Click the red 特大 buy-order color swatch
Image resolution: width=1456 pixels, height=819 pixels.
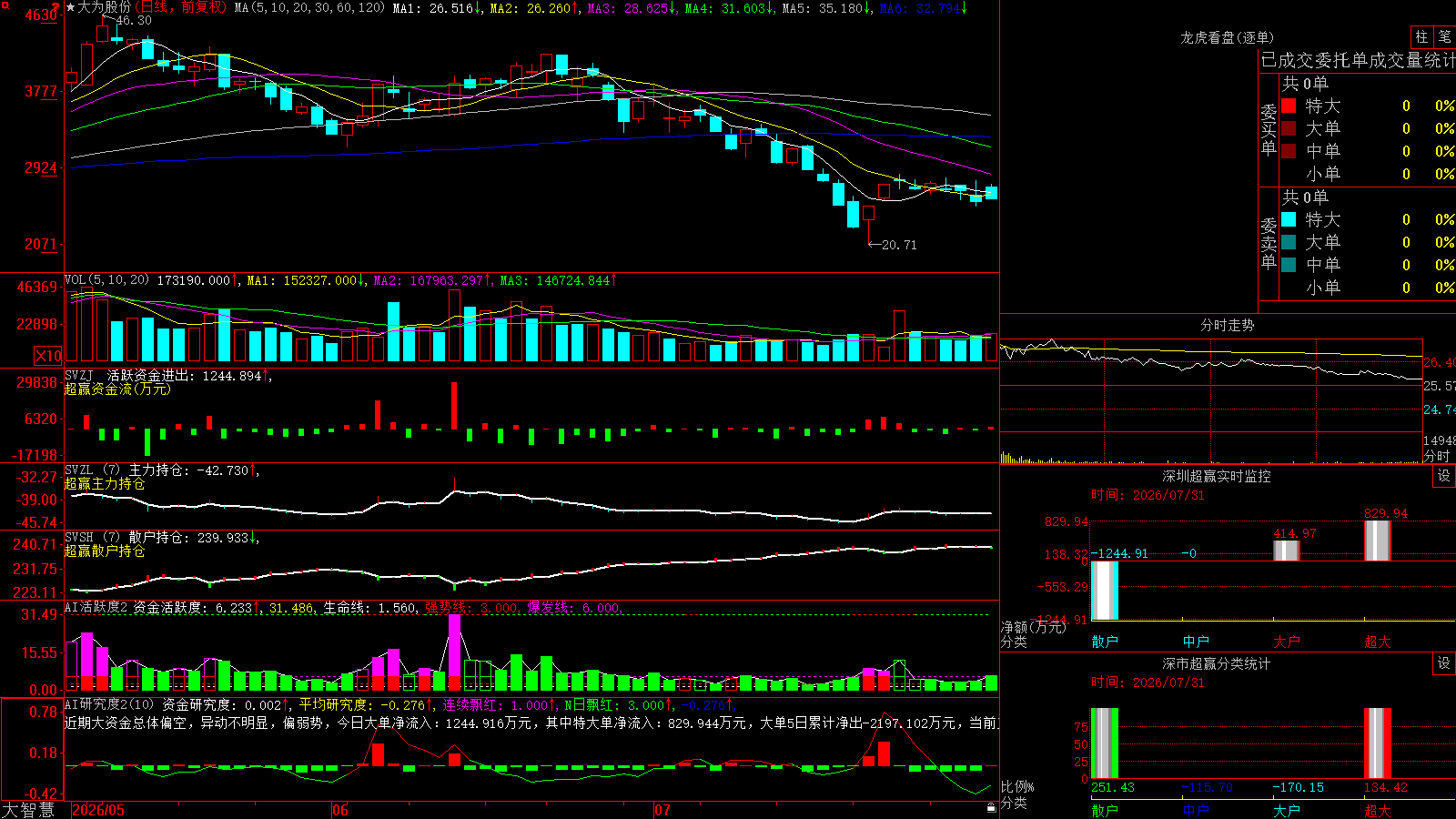1289,106
